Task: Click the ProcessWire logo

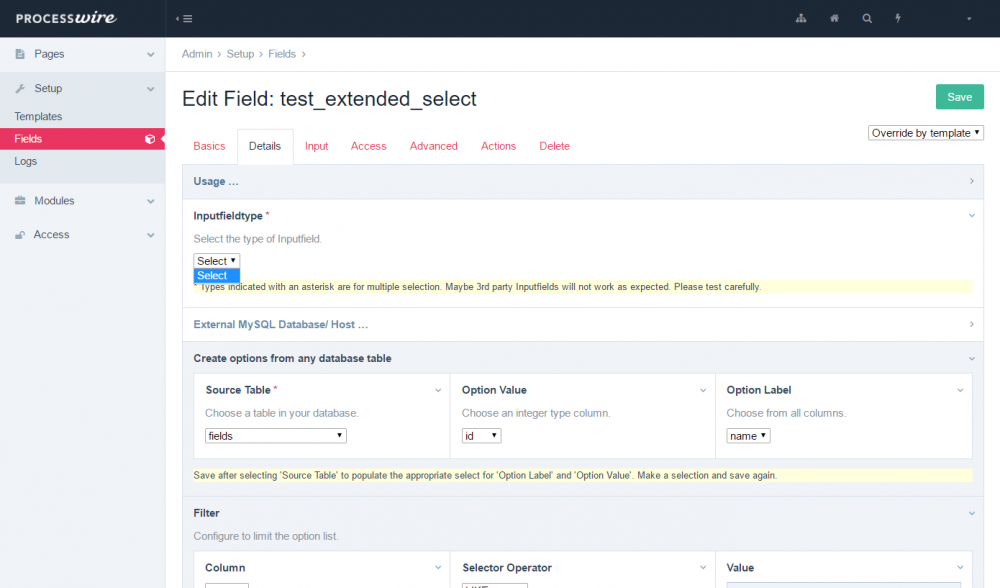Action: click(x=64, y=18)
